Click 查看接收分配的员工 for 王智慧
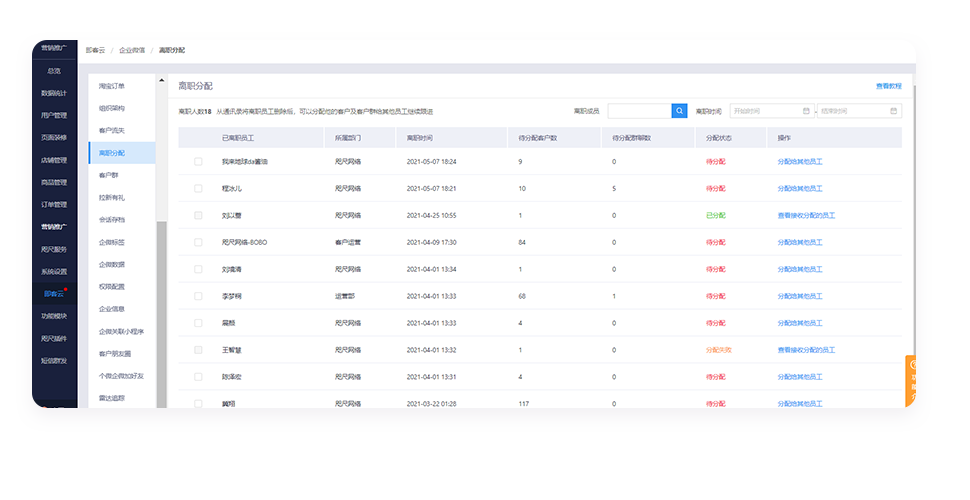The height and width of the screenshot is (500, 970). pos(806,350)
